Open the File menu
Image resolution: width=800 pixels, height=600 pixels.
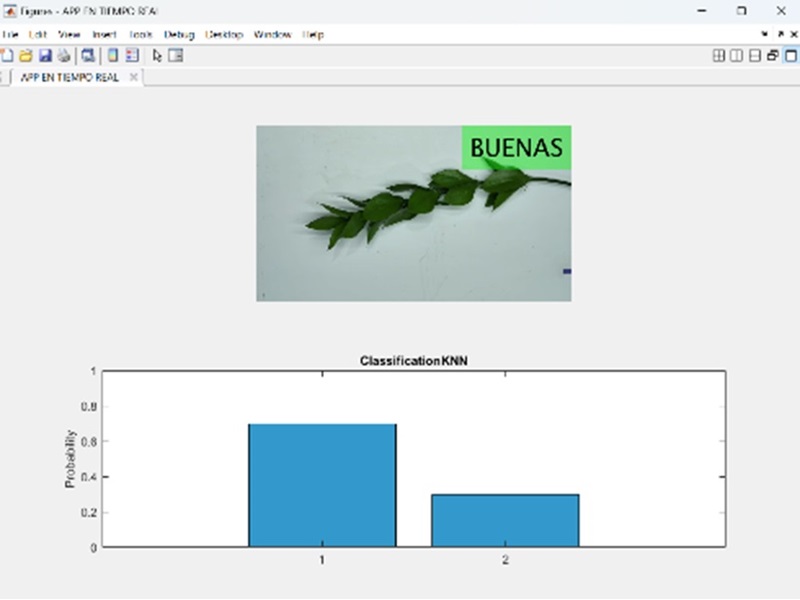[10, 35]
